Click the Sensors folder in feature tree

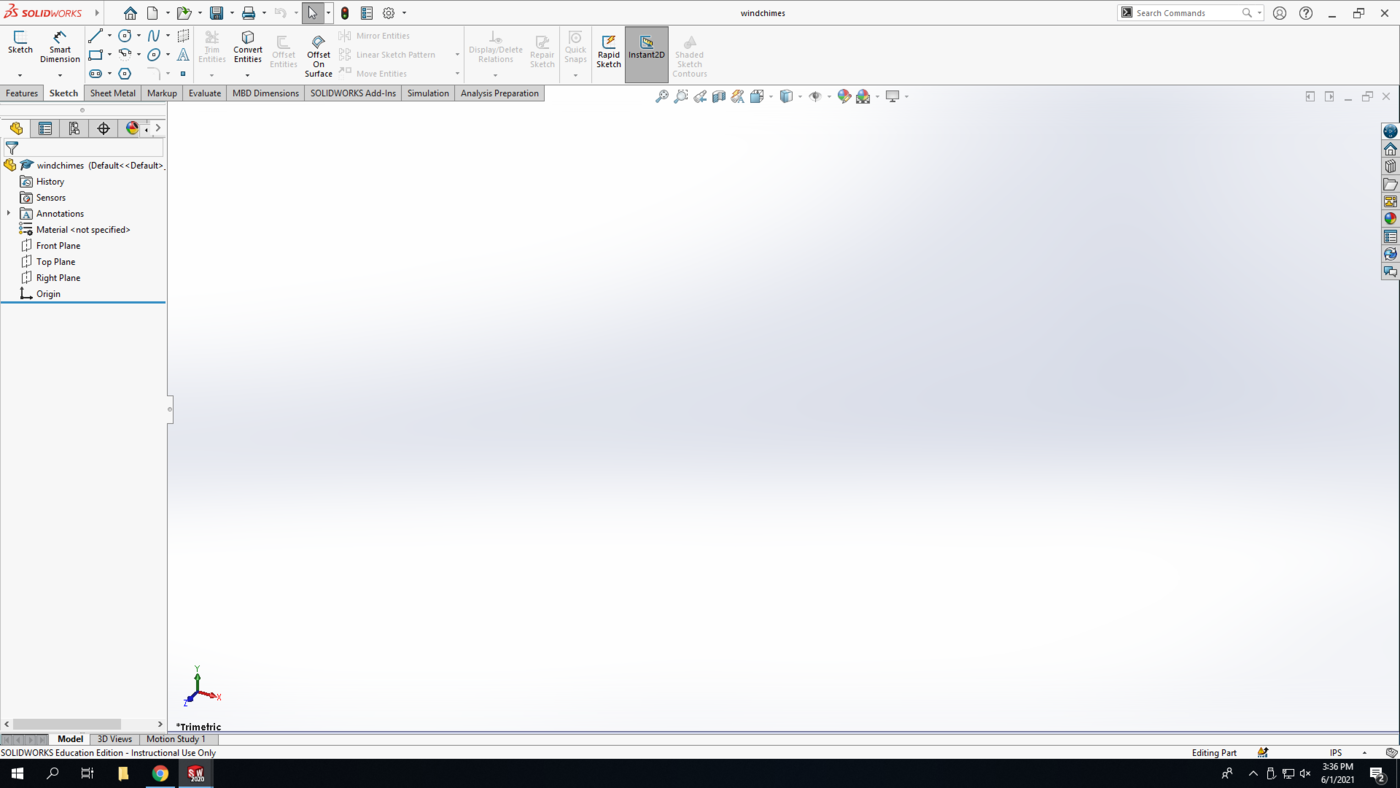(x=51, y=198)
